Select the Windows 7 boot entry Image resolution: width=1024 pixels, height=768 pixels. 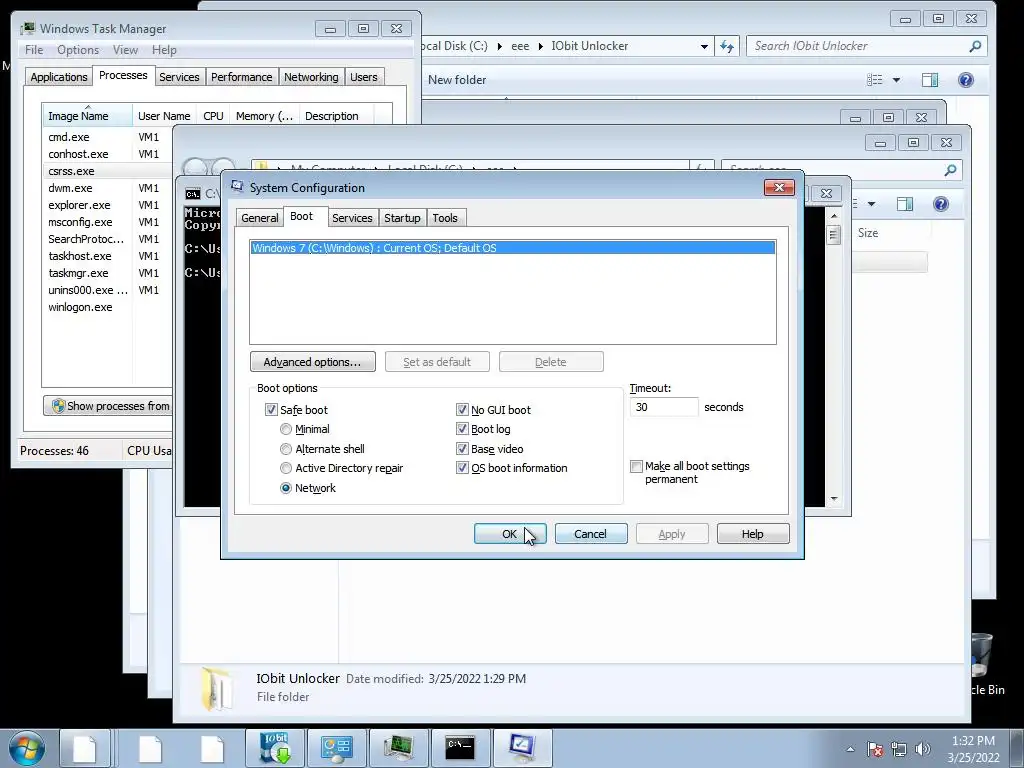[513, 248]
